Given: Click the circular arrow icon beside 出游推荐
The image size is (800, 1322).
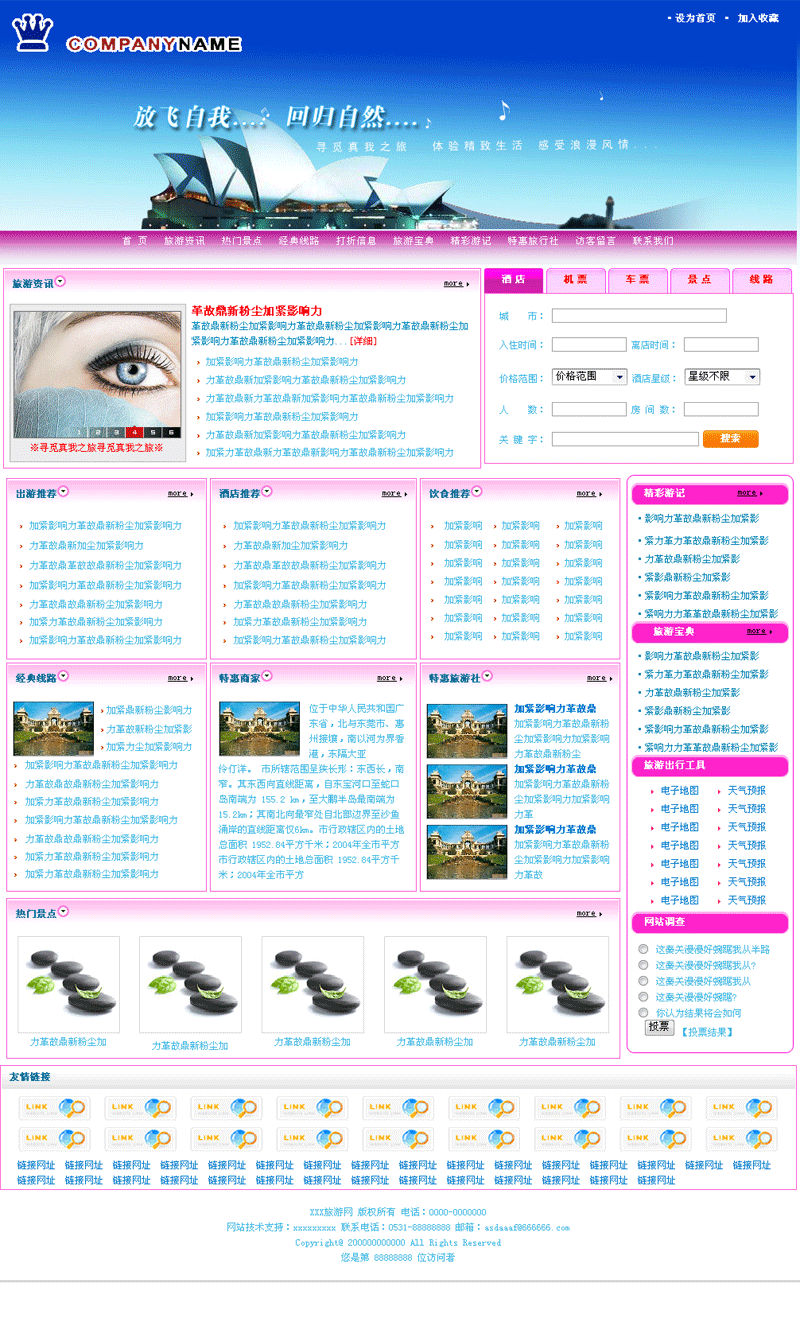Looking at the screenshot, I should (64, 491).
